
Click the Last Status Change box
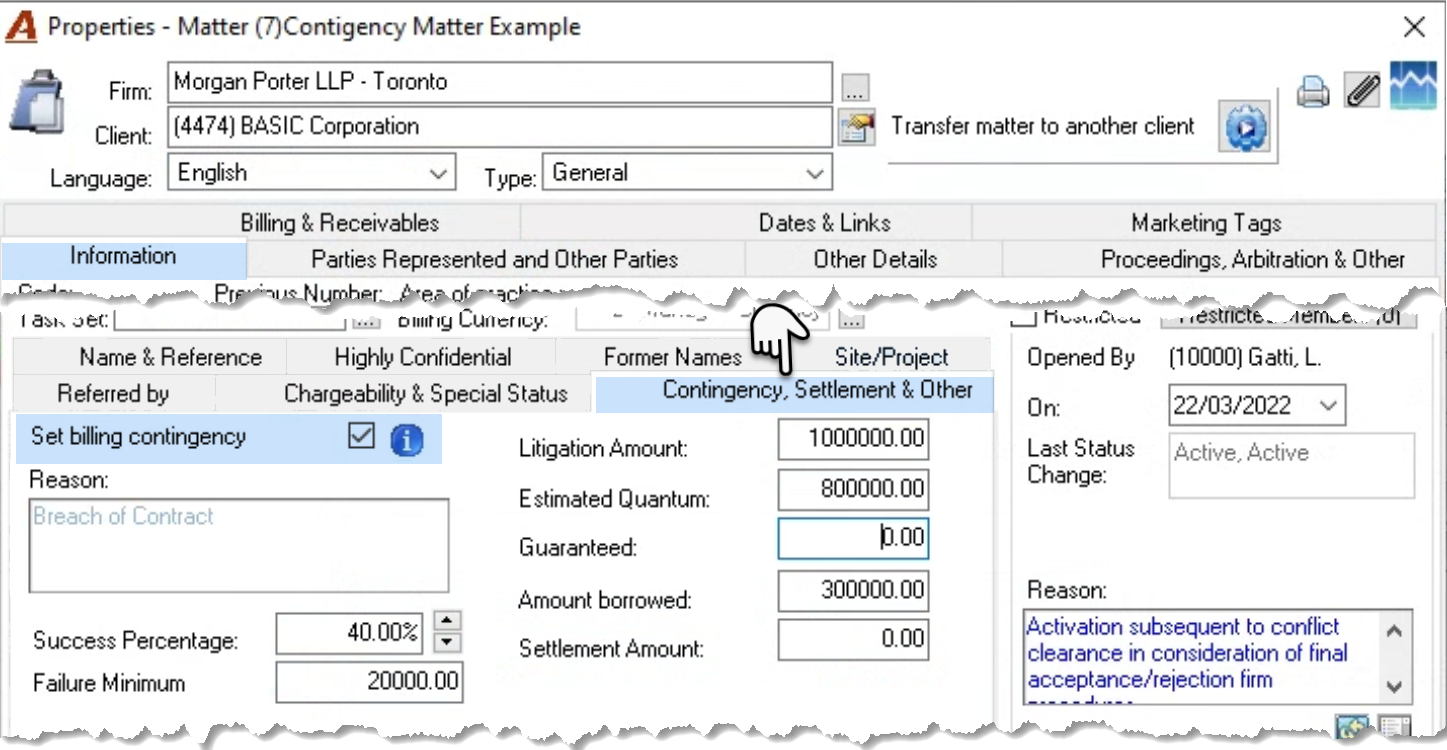coord(1292,465)
